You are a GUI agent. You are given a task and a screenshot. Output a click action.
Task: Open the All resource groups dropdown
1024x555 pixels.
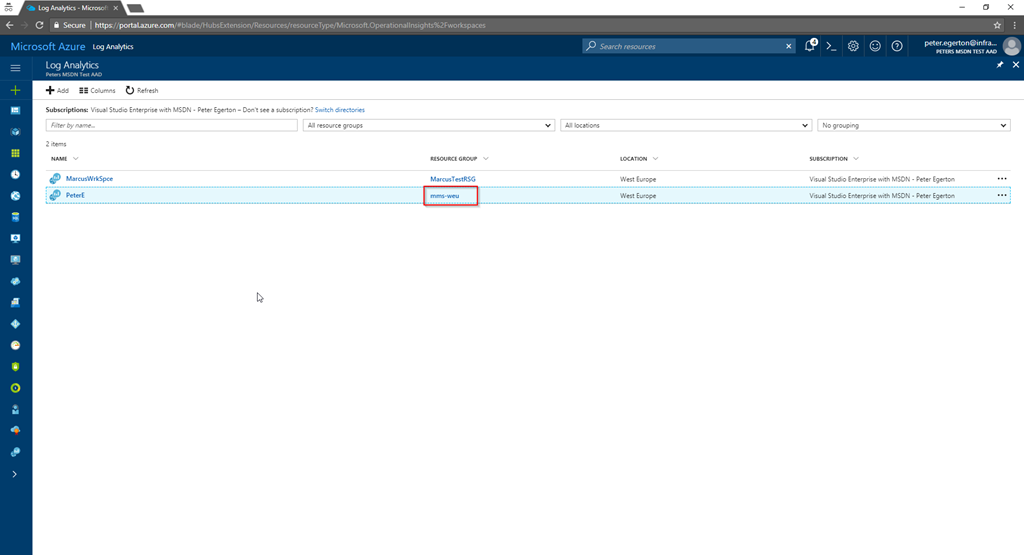pos(429,126)
